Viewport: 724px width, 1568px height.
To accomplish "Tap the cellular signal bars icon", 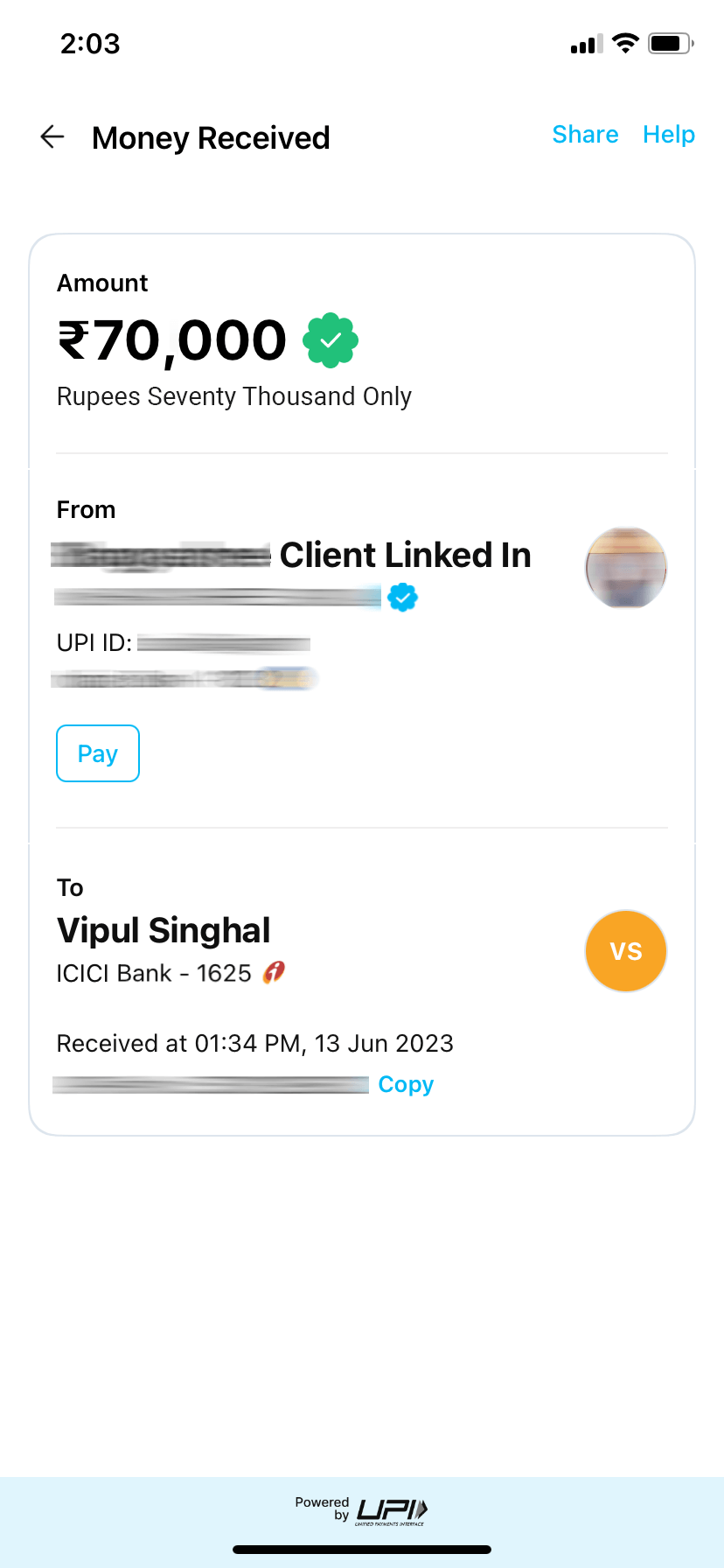I will click(x=587, y=44).
